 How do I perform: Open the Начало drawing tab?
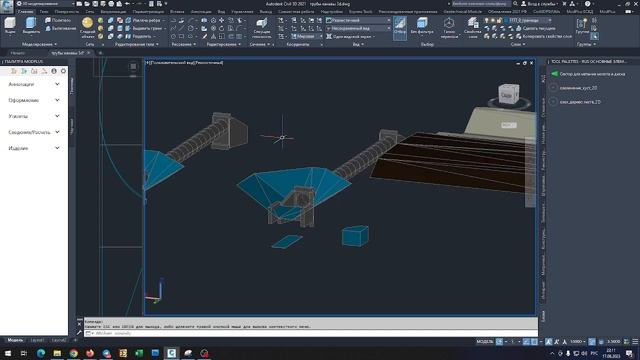(18, 53)
